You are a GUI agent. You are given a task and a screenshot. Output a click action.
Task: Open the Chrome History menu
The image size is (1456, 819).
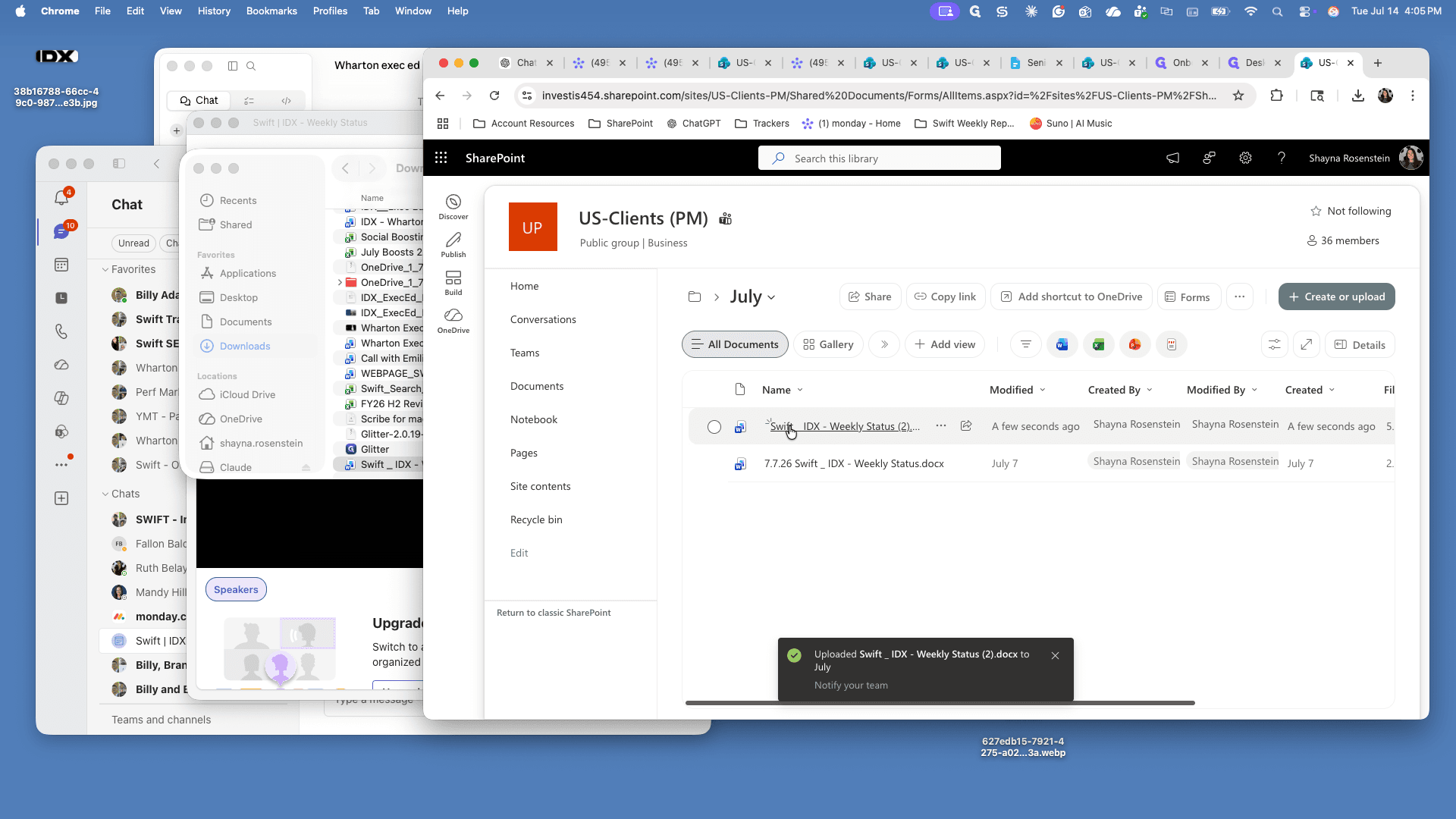(214, 11)
